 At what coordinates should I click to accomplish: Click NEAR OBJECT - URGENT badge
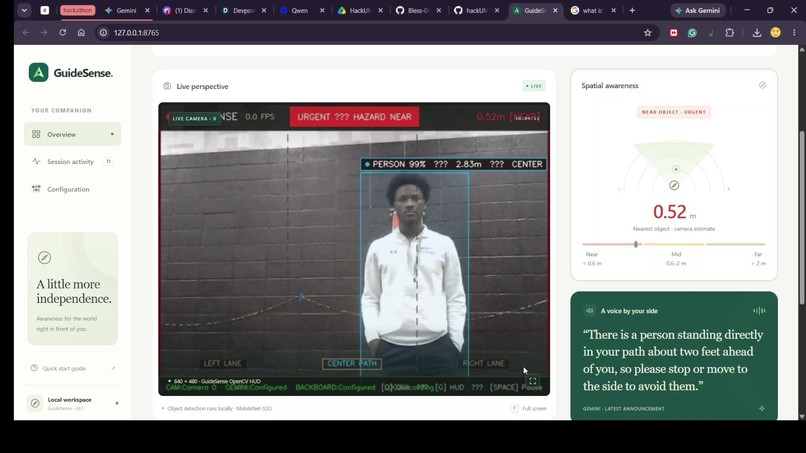[x=673, y=112]
